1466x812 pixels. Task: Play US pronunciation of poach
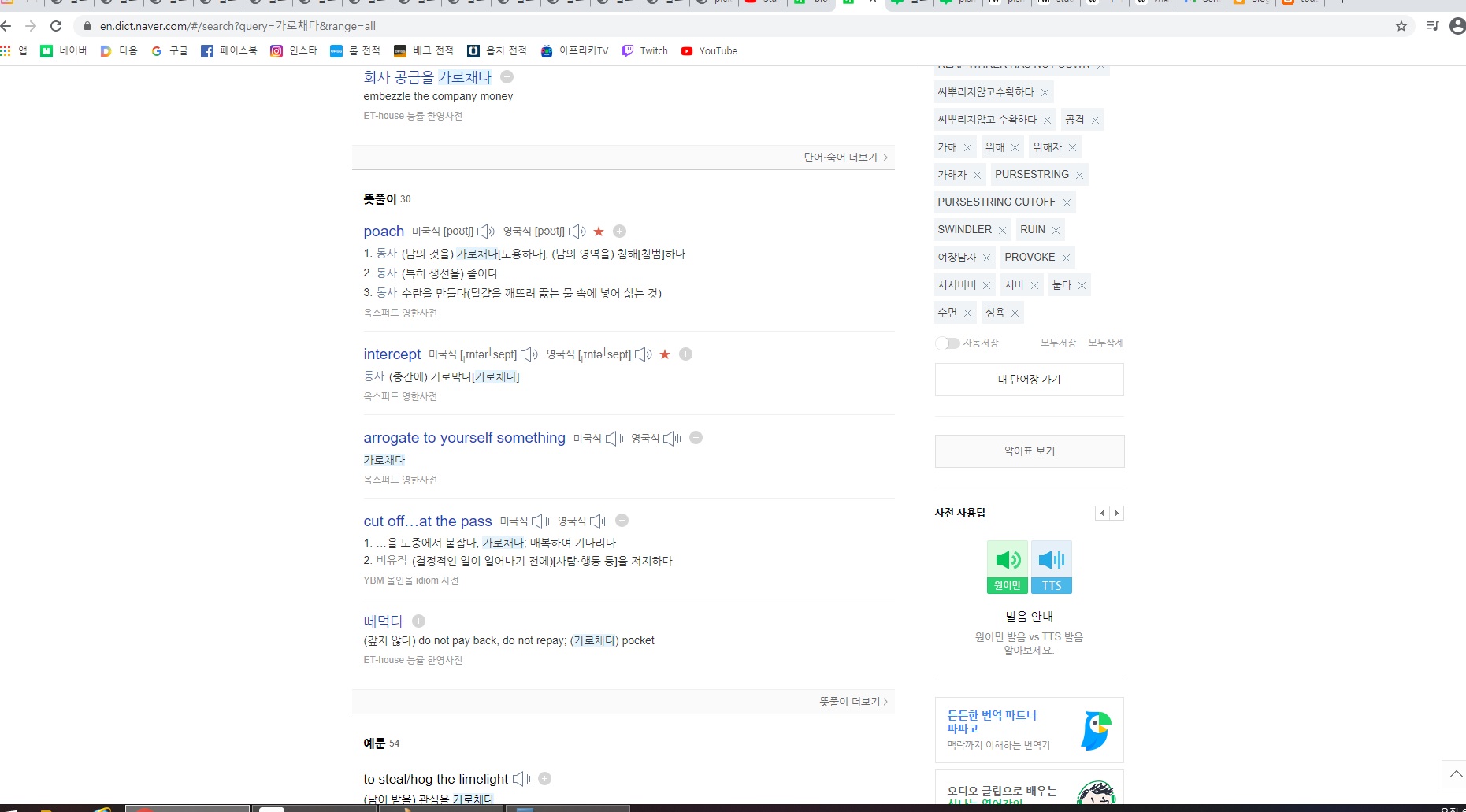click(486, 232)
